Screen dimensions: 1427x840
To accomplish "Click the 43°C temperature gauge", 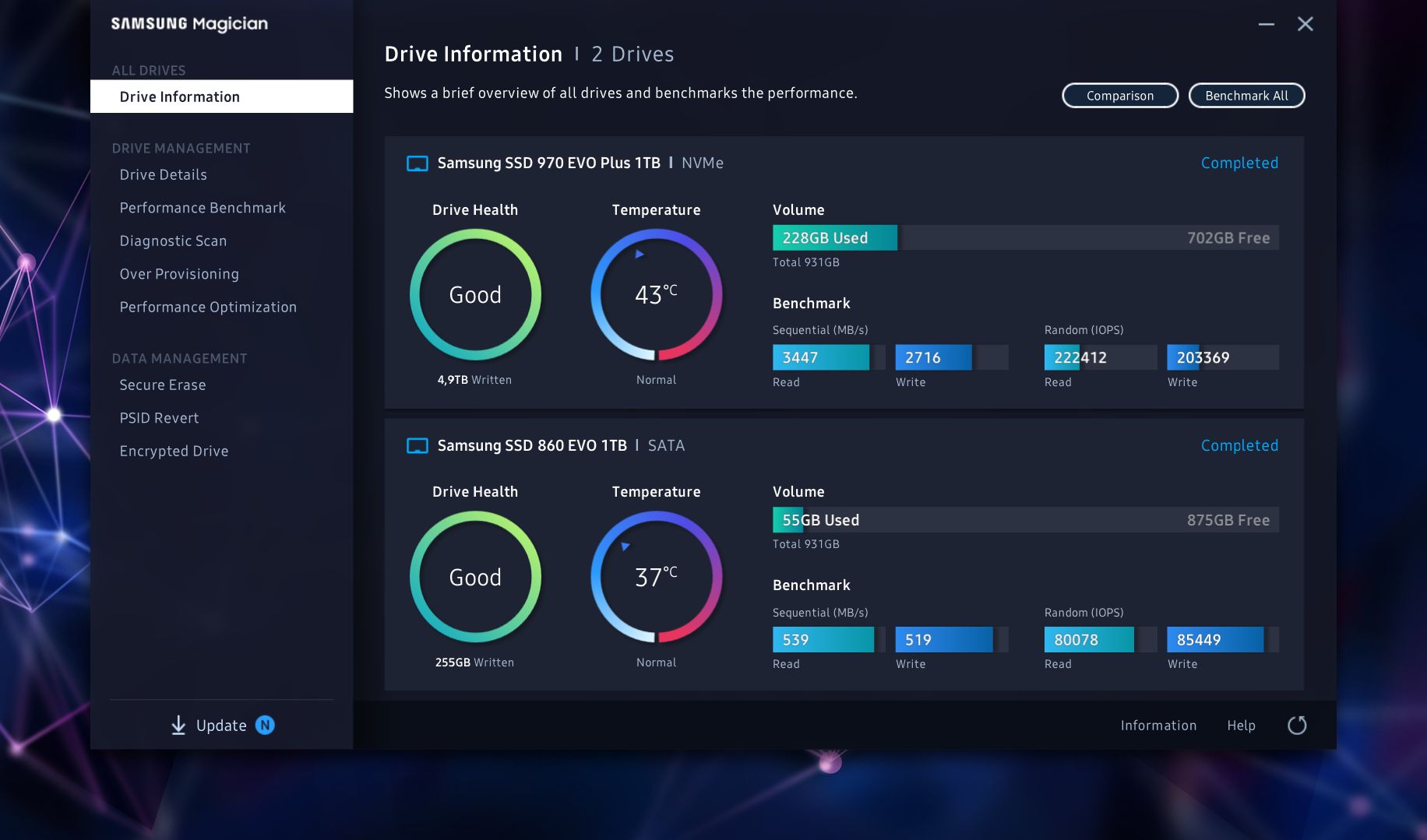I will (656, 295).
